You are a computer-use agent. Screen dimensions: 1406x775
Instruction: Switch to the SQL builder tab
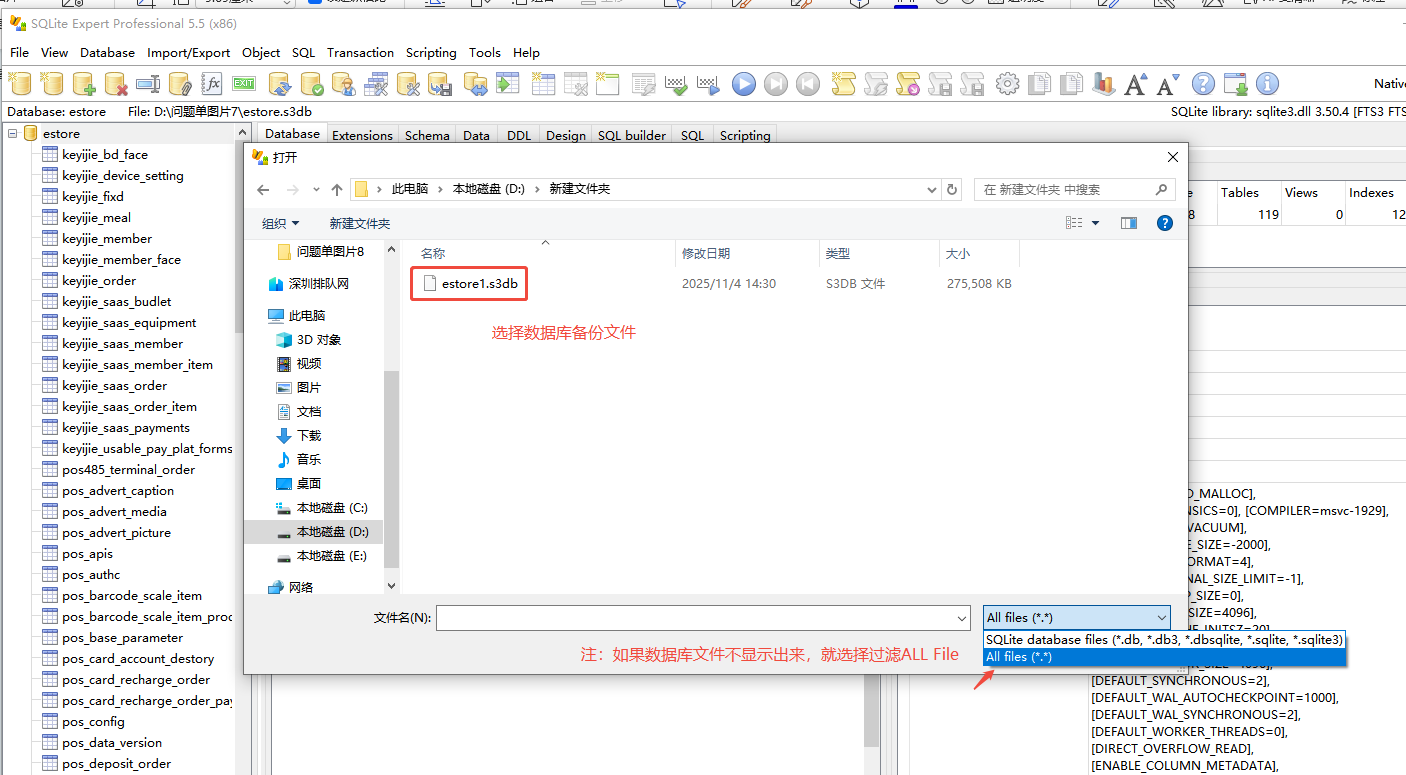[x=632, y=135]
